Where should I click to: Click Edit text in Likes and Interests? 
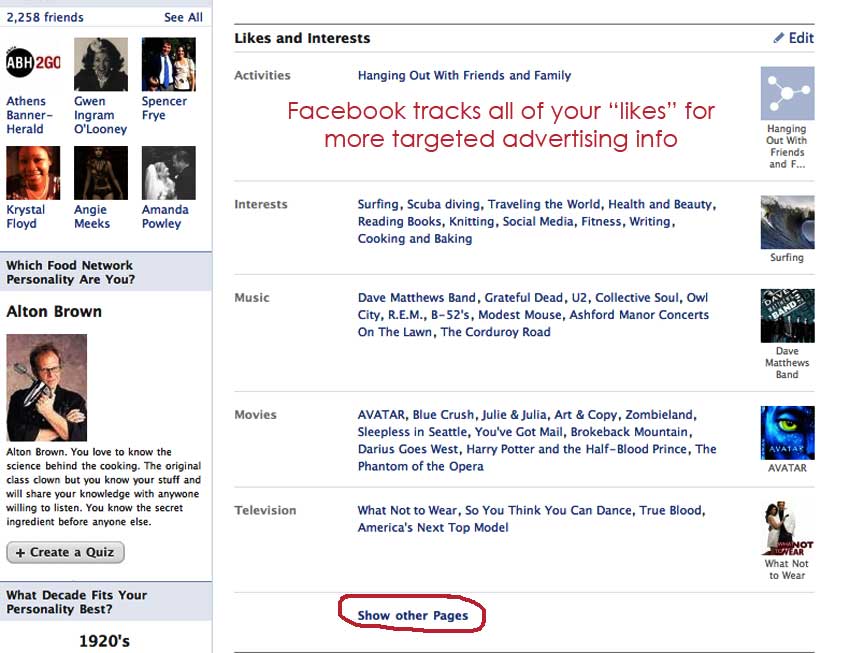coord(801,37)
